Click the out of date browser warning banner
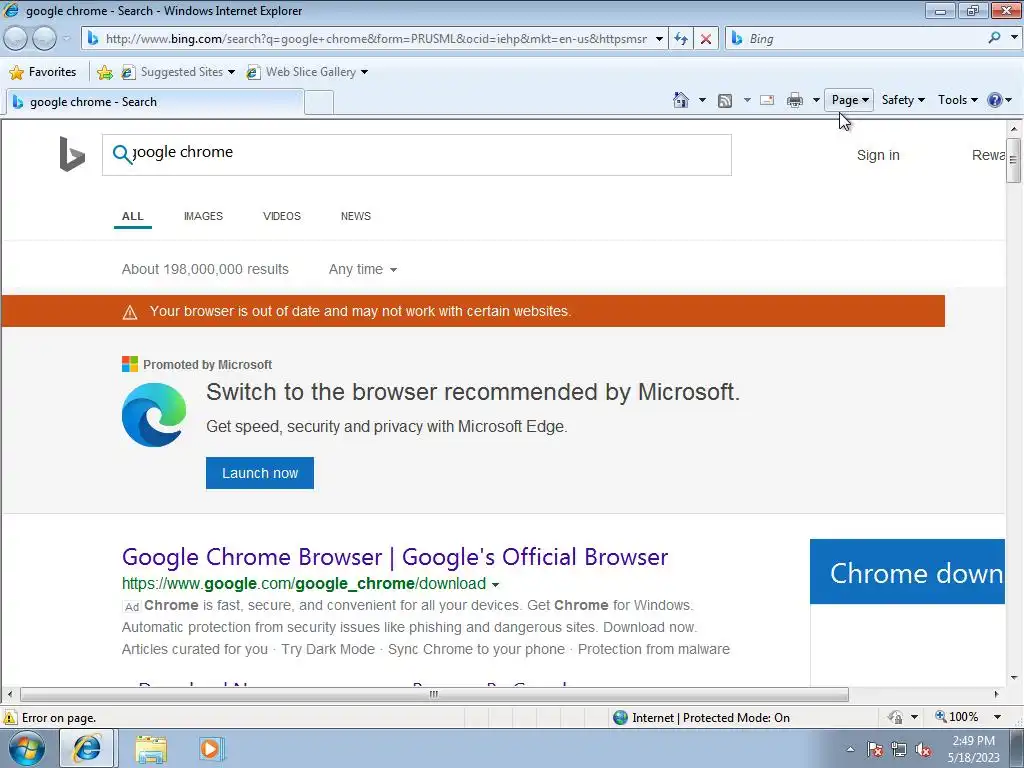This screenshot has width=1024, height=768. [x=473, y=311]
